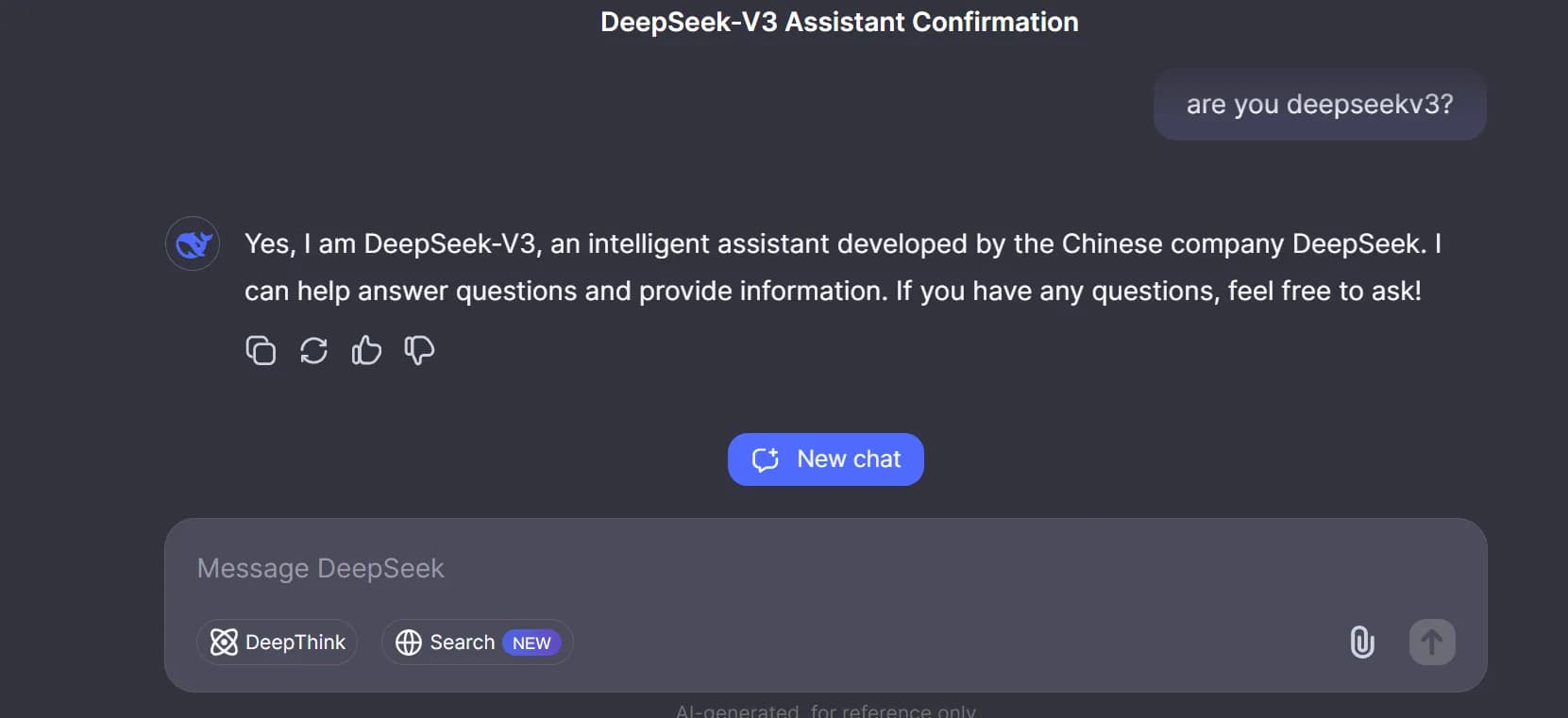Select the user's 'are you deepseekv3?' message
Screen dimensions: 1568x718
1320,105
